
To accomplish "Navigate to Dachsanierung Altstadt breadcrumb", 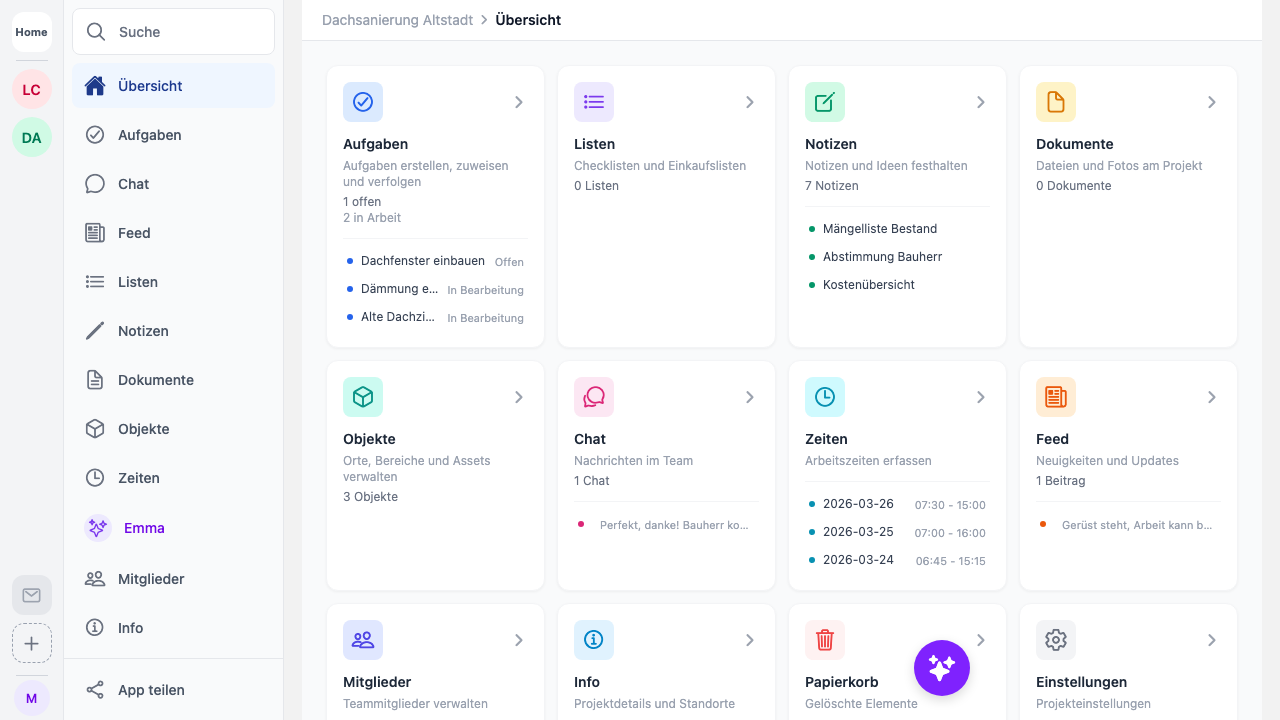I will pyautogui.click(x=397, y=20).
